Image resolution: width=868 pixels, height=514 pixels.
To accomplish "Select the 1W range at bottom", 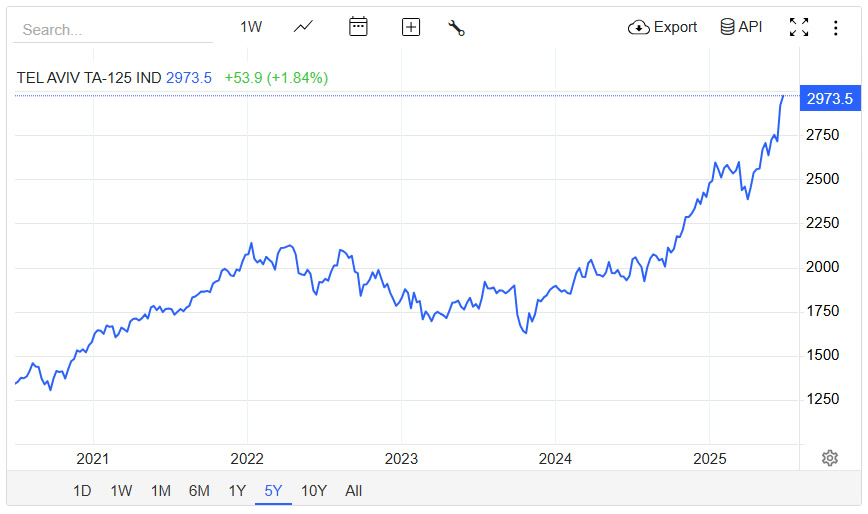I will tap(121, 491).
